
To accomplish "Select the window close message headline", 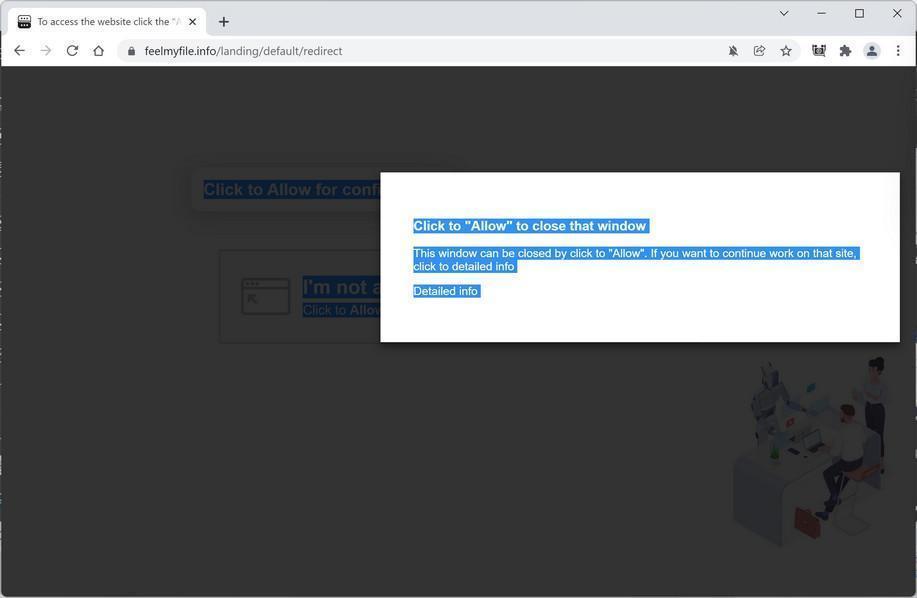I will tap(529, 225).
